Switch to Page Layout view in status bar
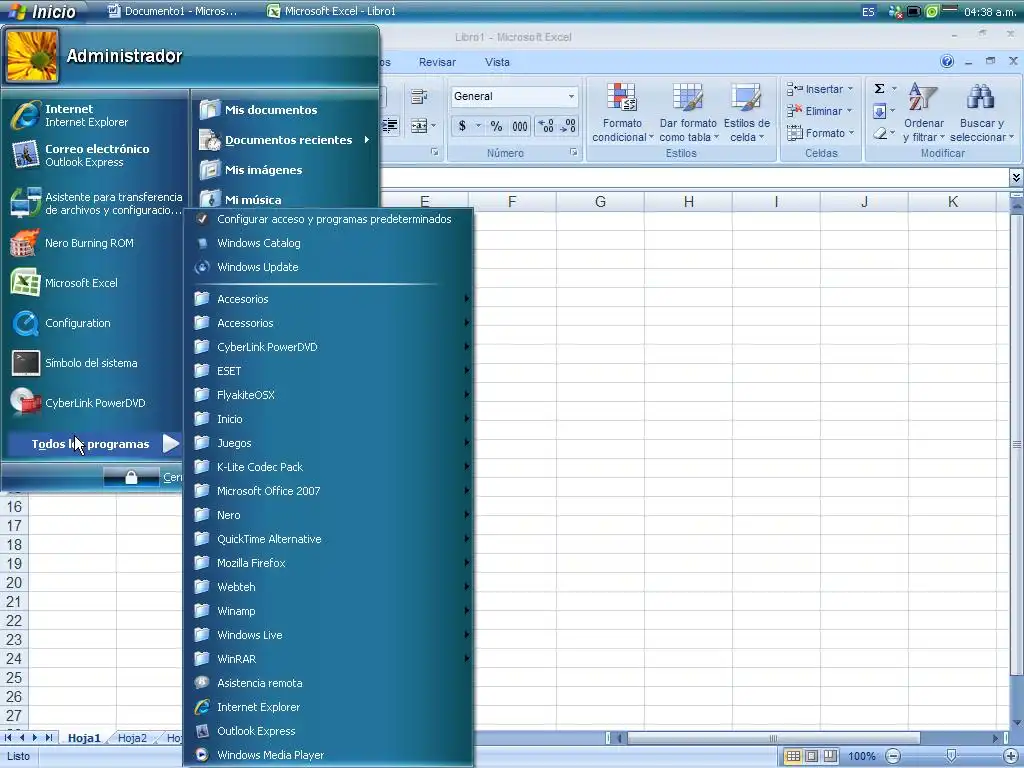 coord(812,756)
